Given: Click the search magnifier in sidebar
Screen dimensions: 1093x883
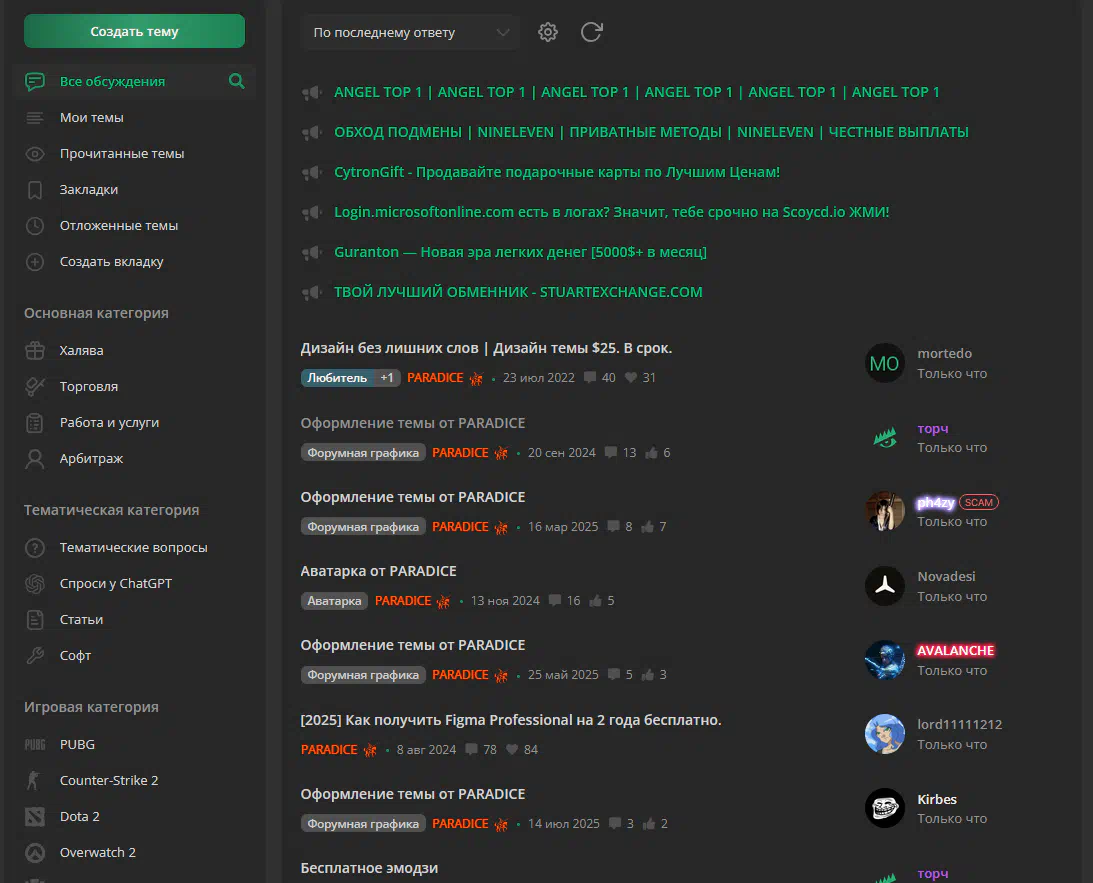Looking at the screenshot, I should click(237, 82).
